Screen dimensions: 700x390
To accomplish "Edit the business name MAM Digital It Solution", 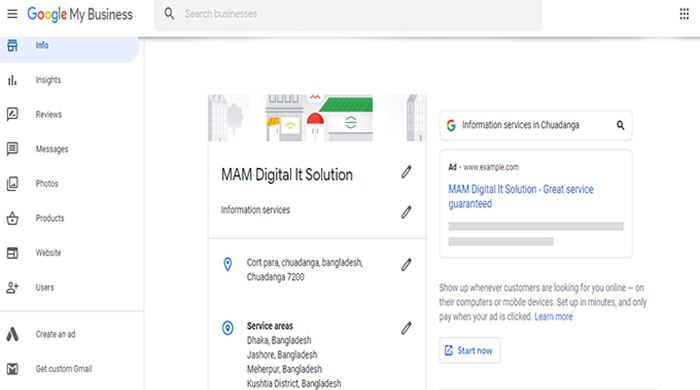I will coord(406,172).
